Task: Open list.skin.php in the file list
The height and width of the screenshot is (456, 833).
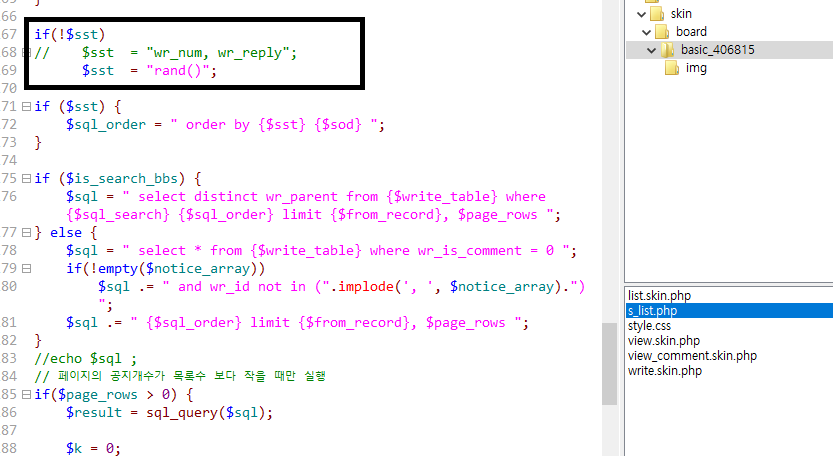Action: coord(668,296)
